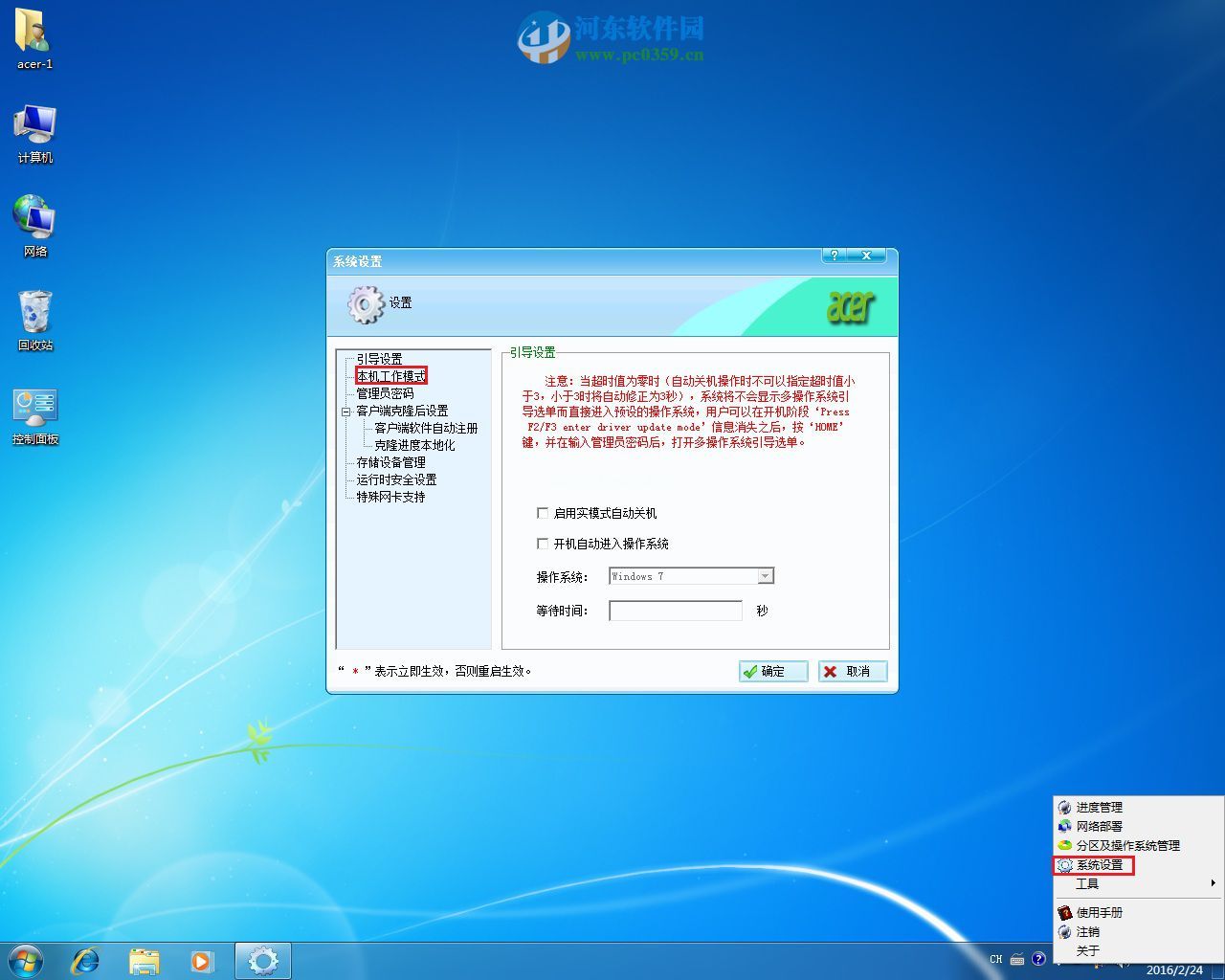This screenshot has width=1225, height=980.
Task: Open the acer-1 folder desktop icon
Action: [x=34, y=38]
